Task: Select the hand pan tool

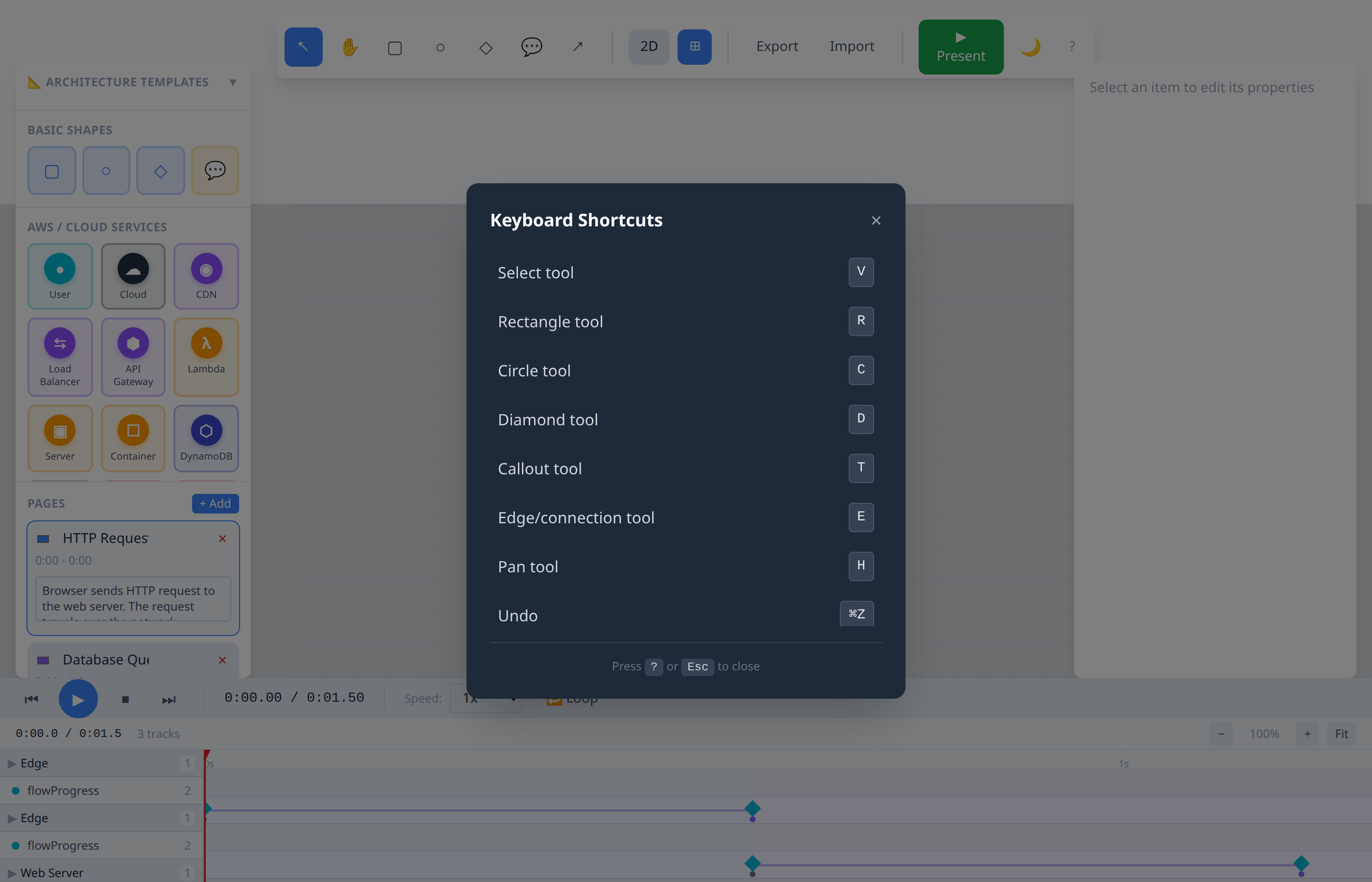Action: pos(349,47)
